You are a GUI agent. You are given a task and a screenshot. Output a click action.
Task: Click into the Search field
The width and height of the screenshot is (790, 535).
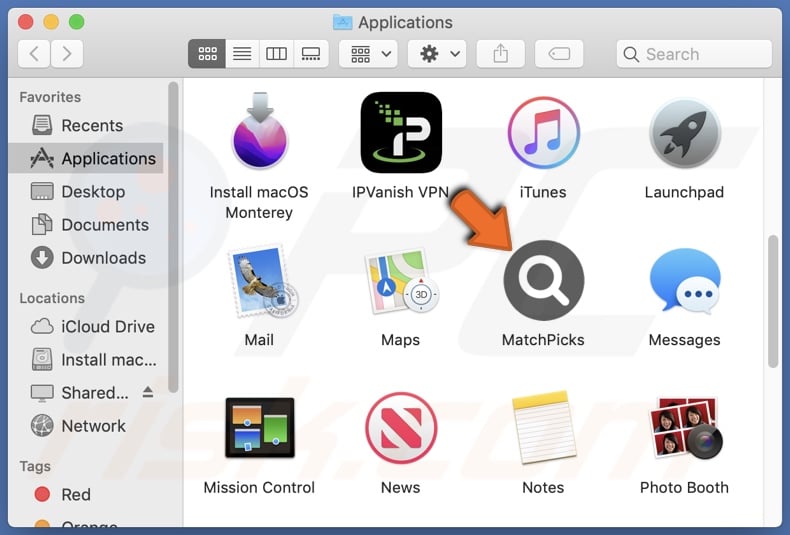694,54
